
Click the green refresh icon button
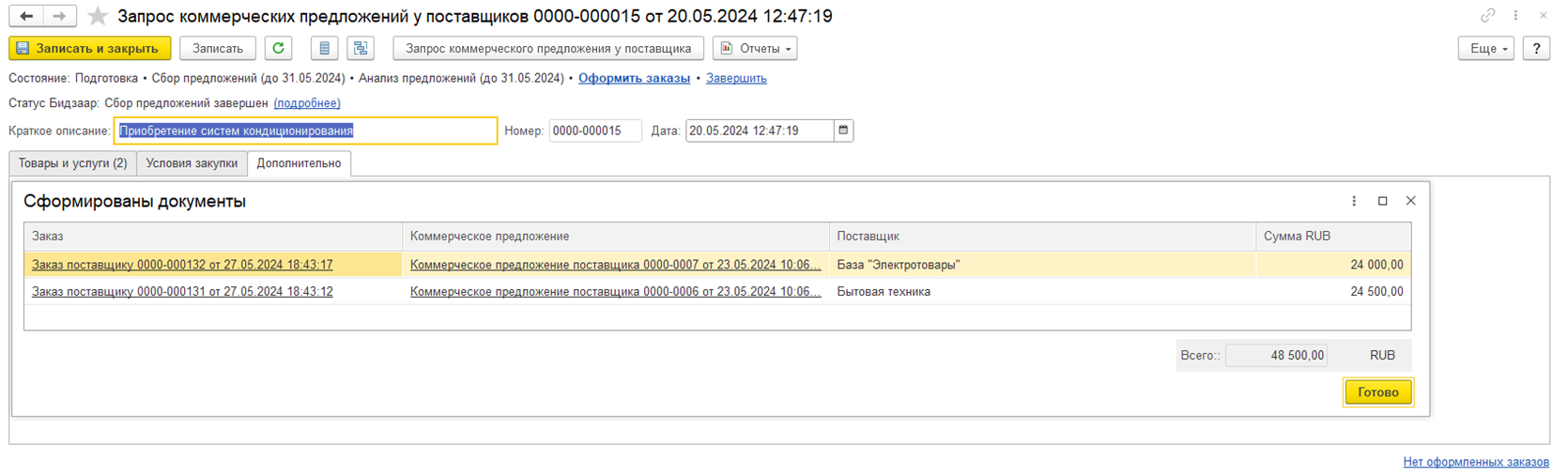[x=278, y=48]
